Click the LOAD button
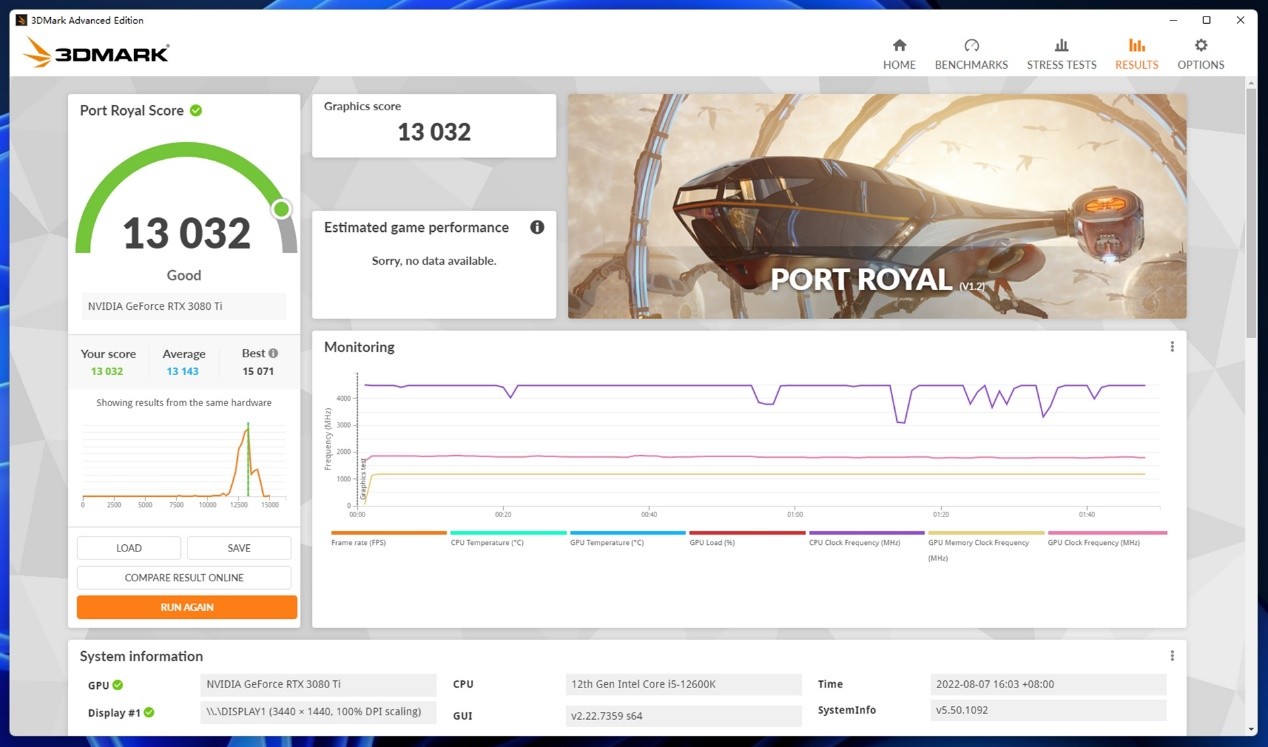This screenshot has height=747, width=1268. tap(129, 548)
